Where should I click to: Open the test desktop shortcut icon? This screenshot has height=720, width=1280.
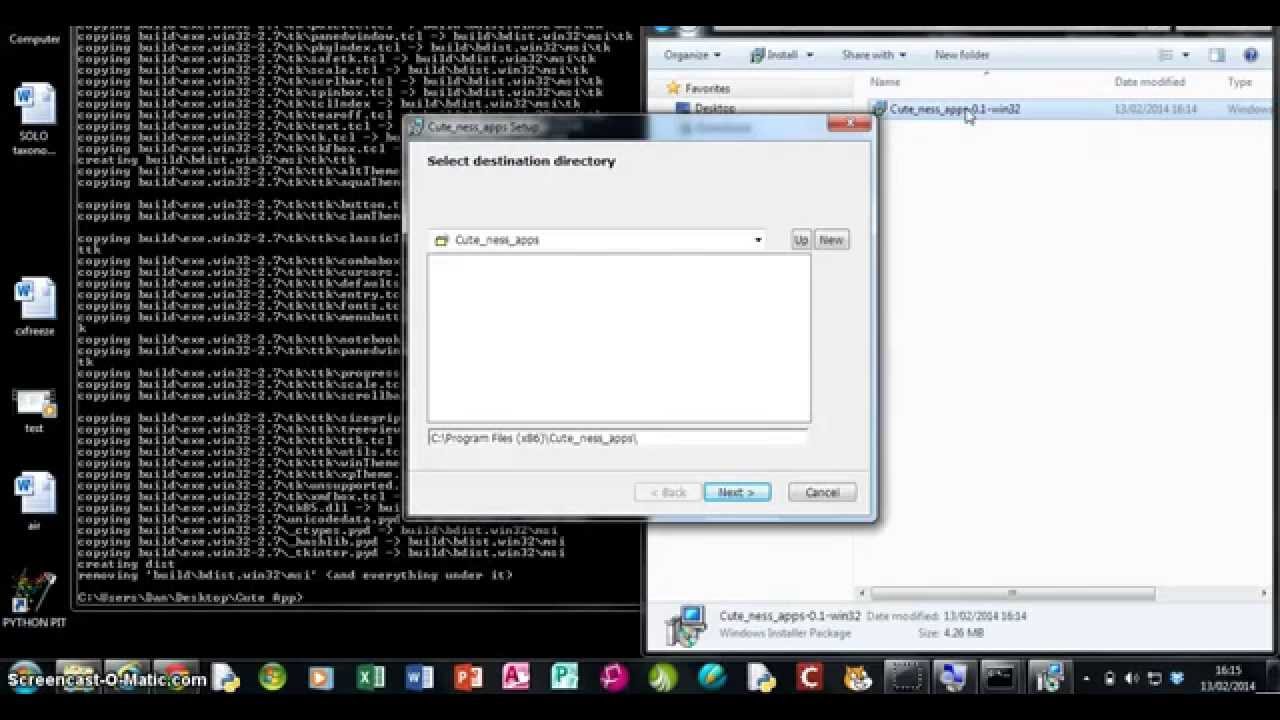[x=34, y=410]
